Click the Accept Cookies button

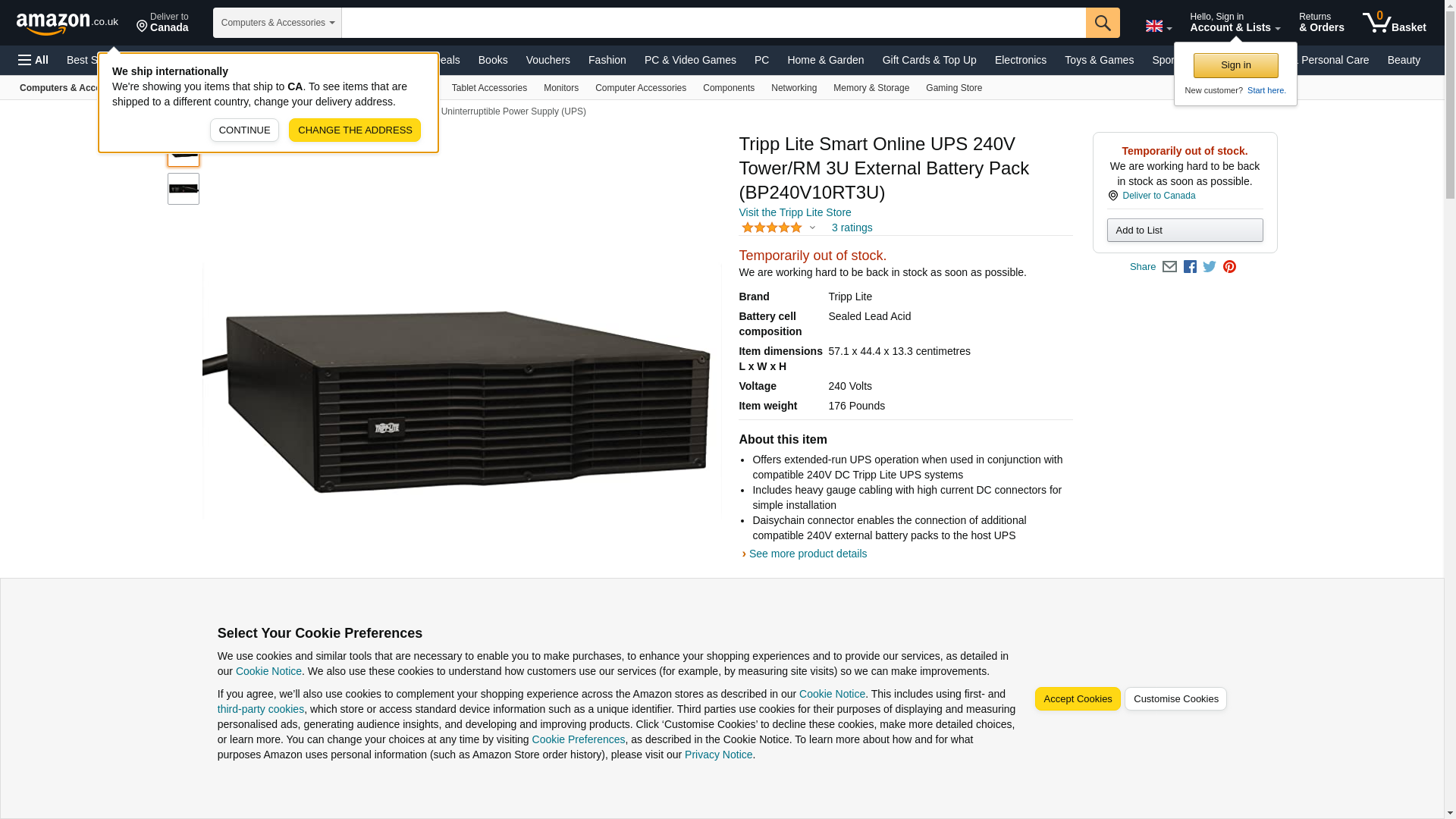point(1078,699)
